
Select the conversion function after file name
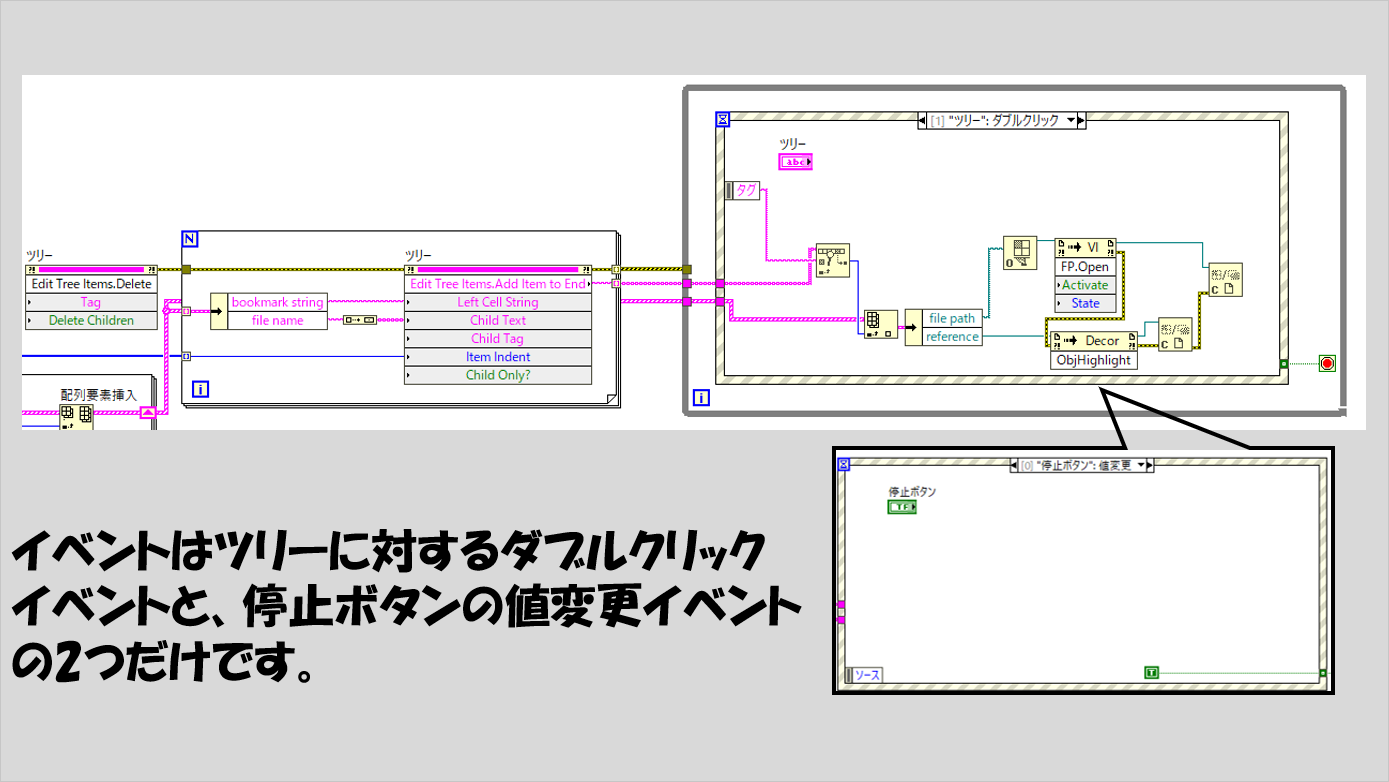click(x=359, y=320)
